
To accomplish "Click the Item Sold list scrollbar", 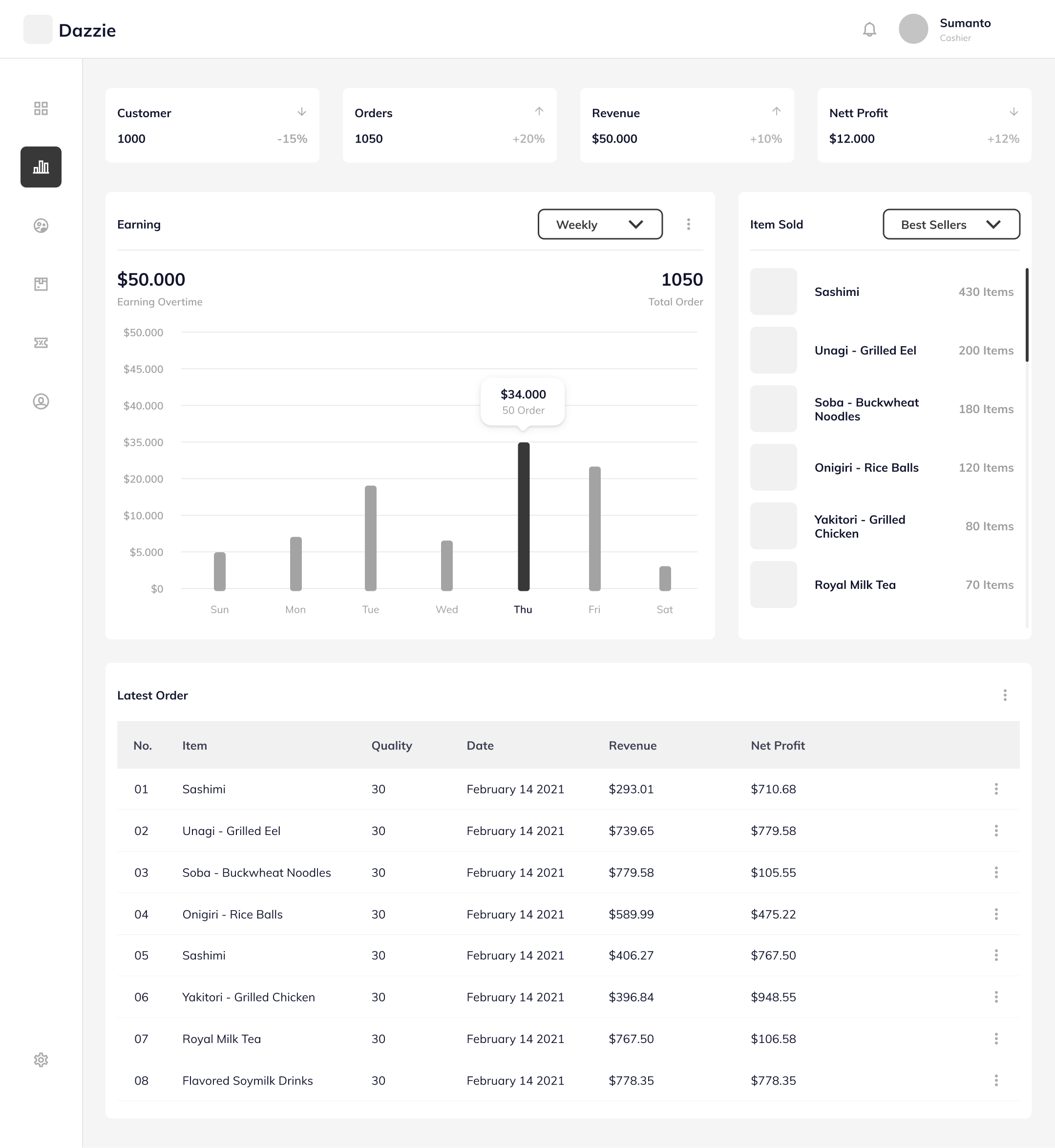I will pyautogui.click(x=1027, y=314).
